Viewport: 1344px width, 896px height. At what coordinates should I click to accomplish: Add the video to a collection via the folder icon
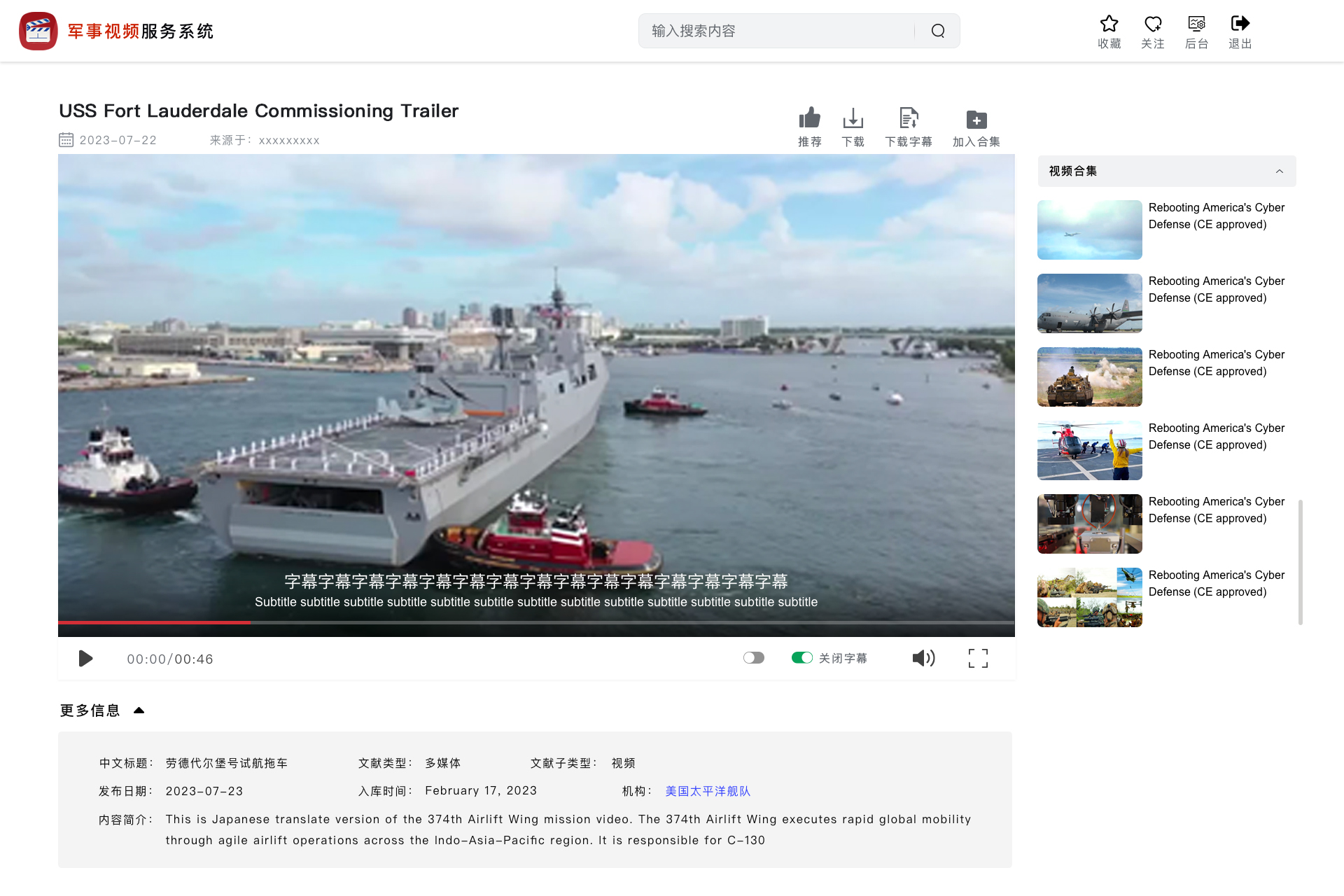pyautogui.click(x=976, y=120)
